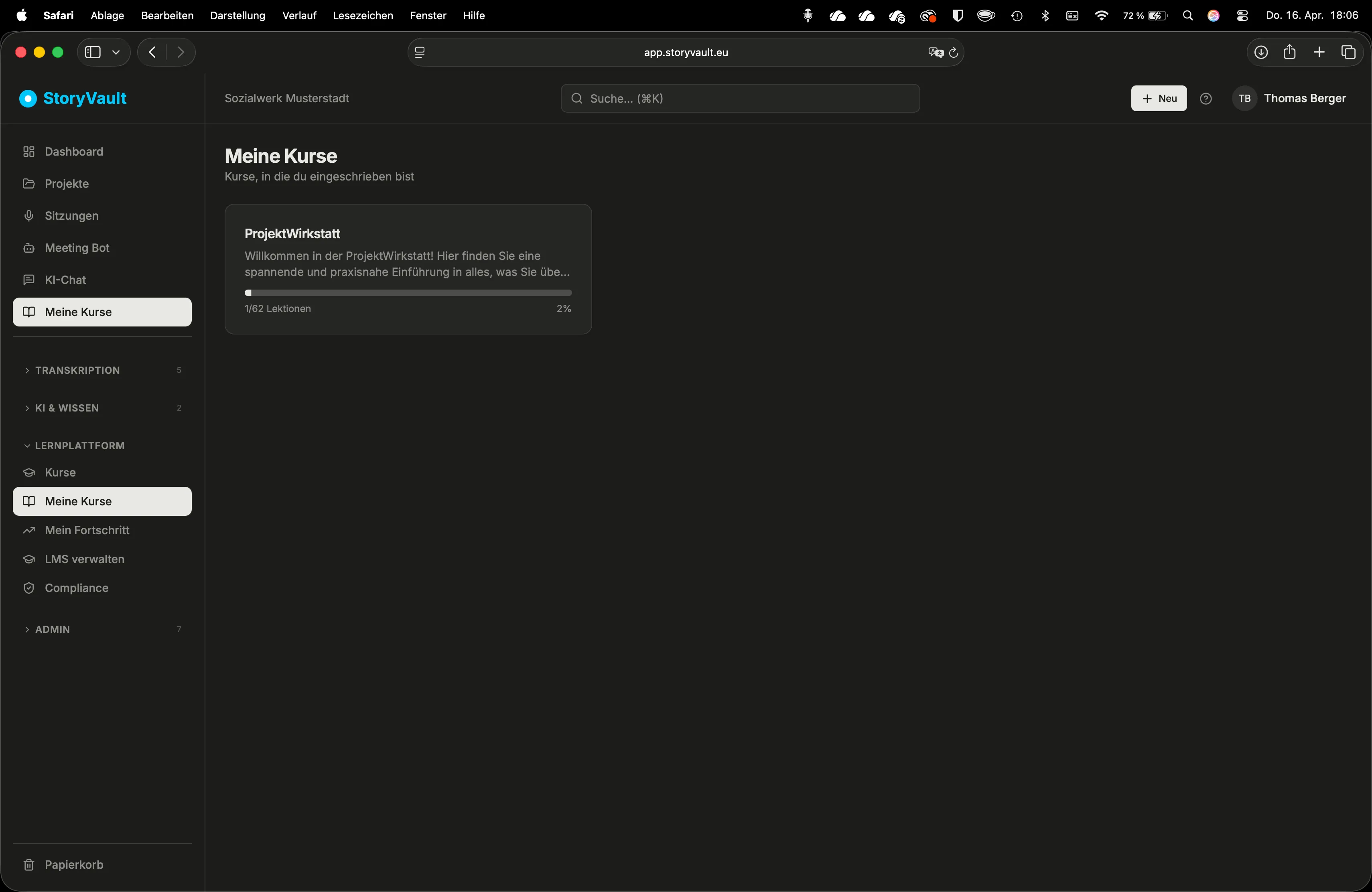Image resolution: width=1372 pixels, height=892 pixels.
Task: Open the Bluetooth status menu
Action: 1045,16
